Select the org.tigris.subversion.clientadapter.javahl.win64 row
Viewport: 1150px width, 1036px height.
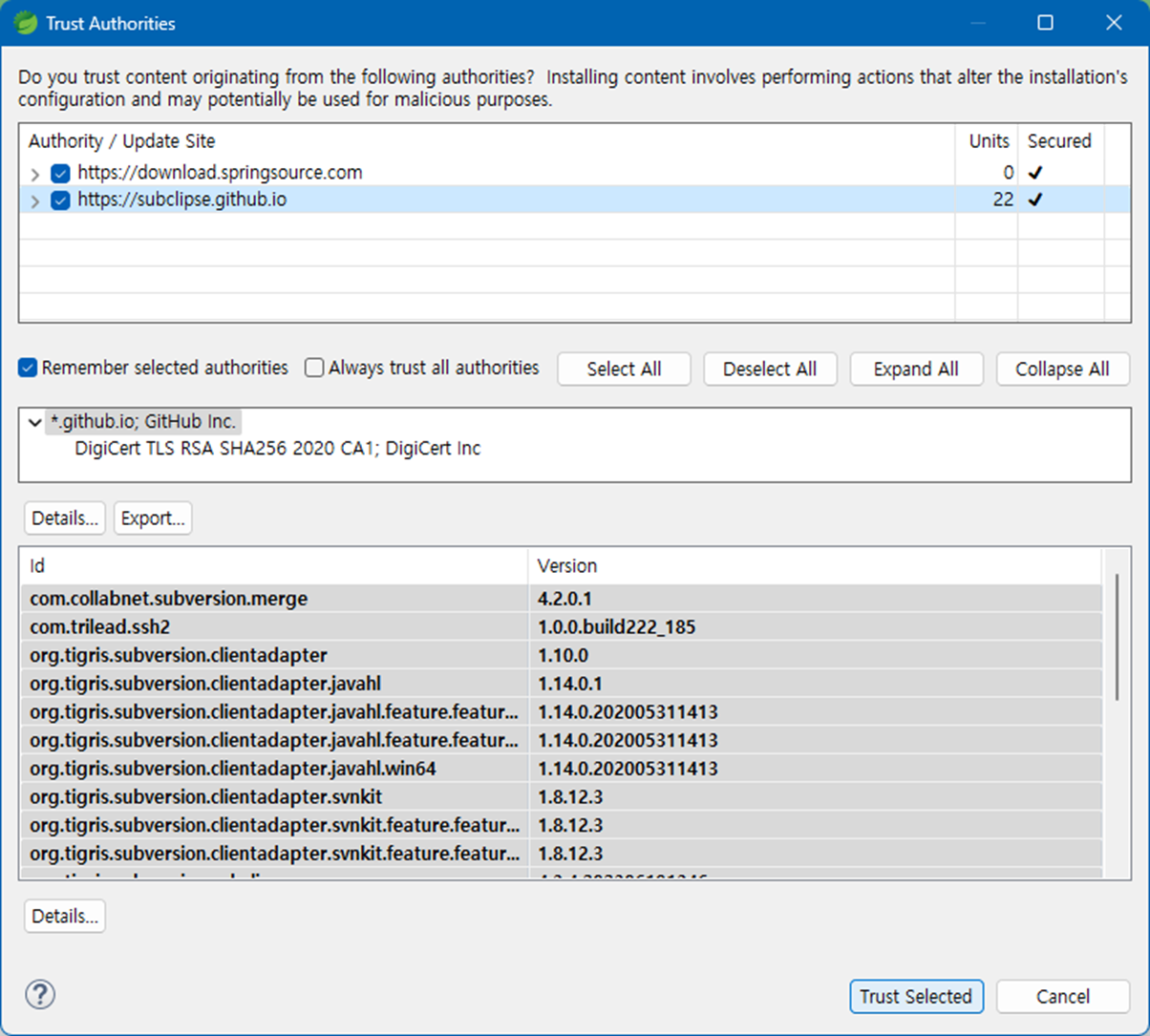click(x=562, y=769)
